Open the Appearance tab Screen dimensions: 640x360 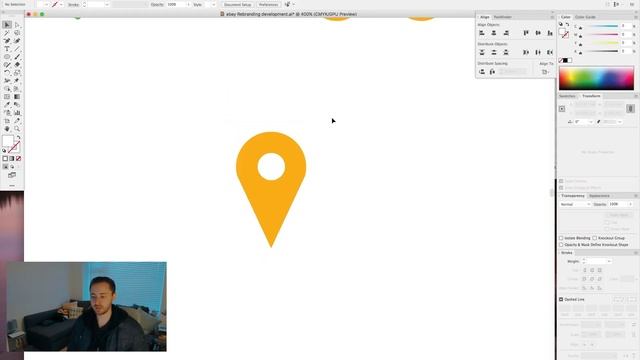coord(599,196)
